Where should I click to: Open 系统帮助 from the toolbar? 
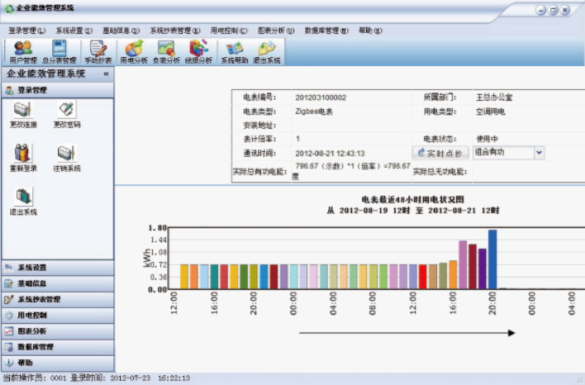(x=234, y=52)
